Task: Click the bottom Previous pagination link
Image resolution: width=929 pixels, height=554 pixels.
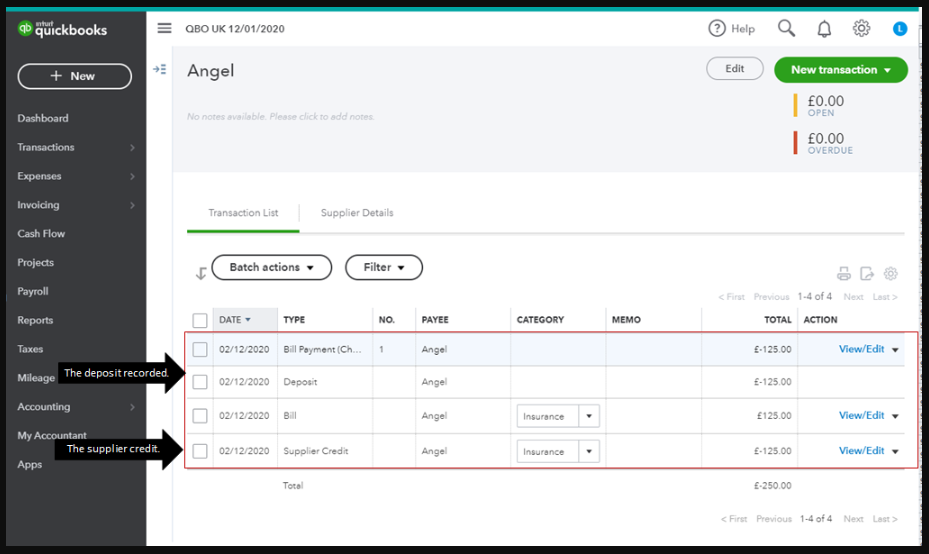Action: (774, 518)
